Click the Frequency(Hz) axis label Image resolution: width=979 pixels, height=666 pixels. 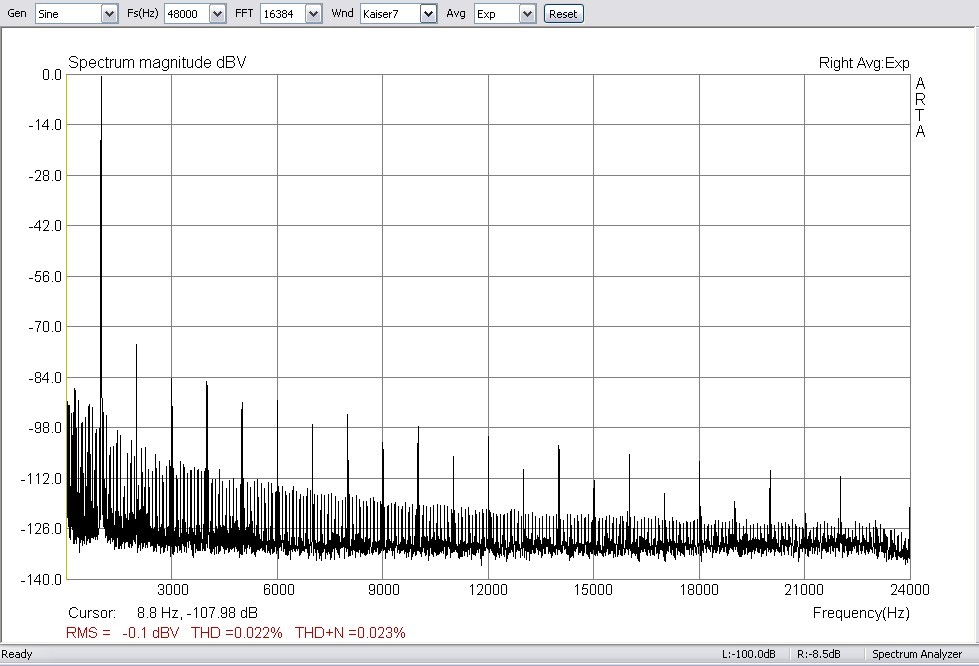pos(861,613)
